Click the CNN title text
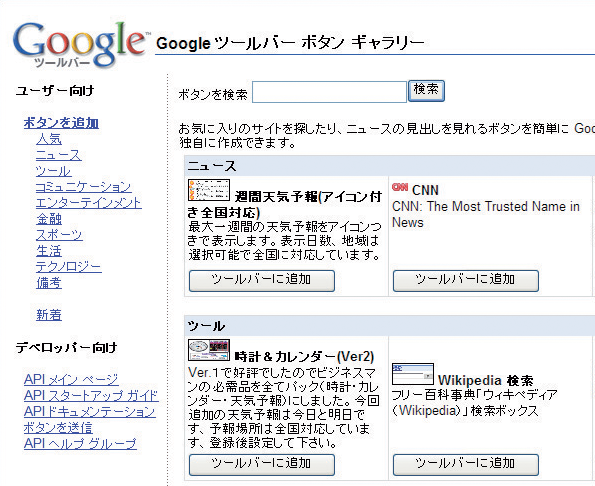Screen dimensions: 595x486 pyautogui.click(x=425, y=190)
